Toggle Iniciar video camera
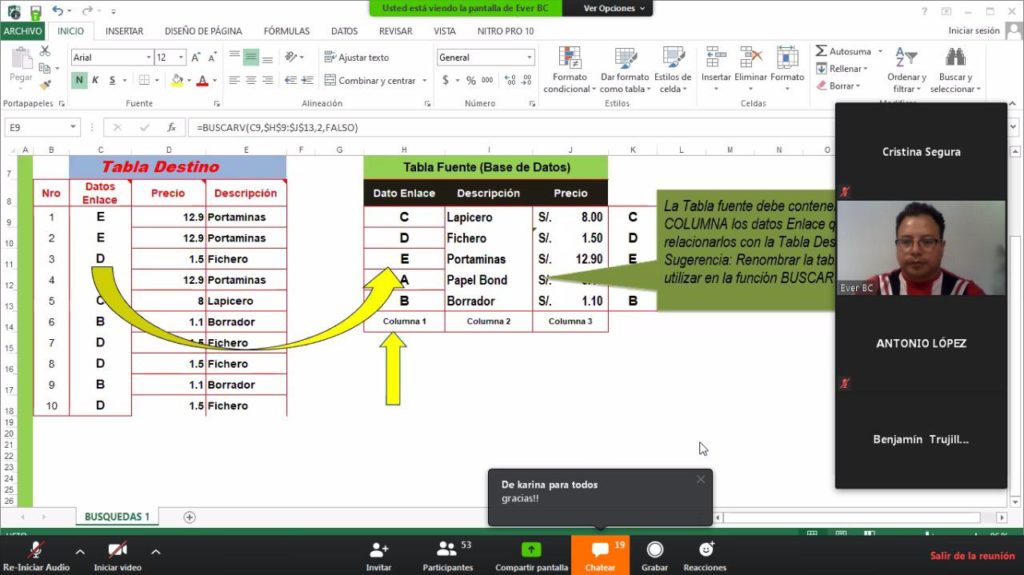Viewport: 1024px width, 575px height. pos(118,556)
